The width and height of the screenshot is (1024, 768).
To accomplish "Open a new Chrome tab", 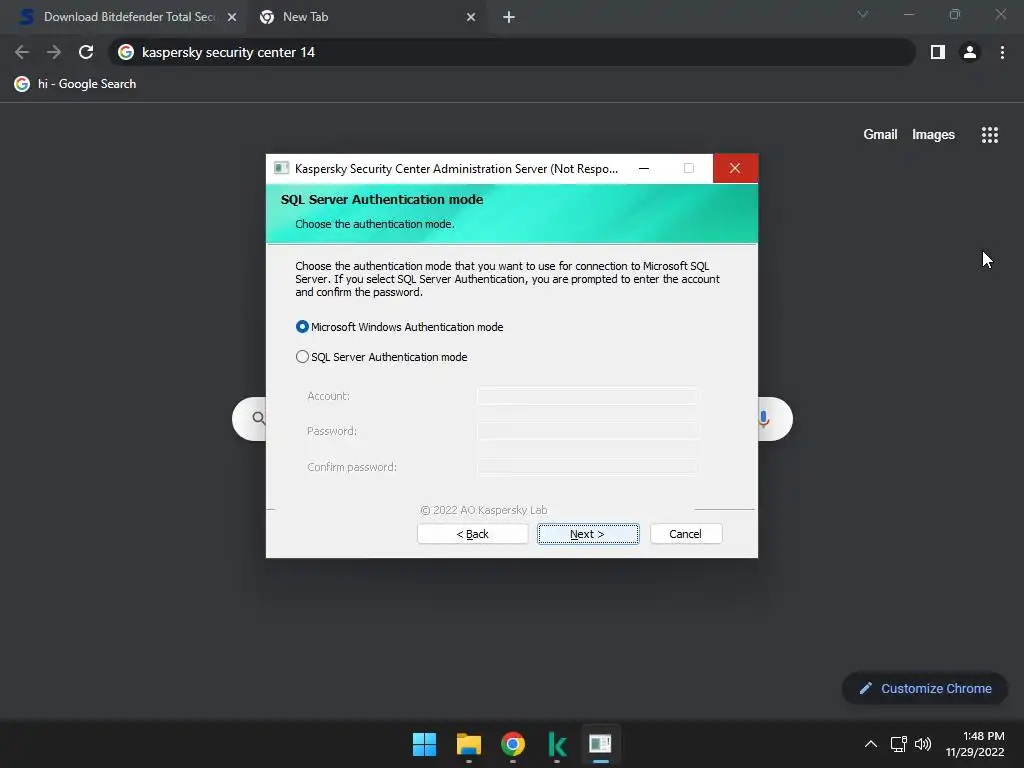I will (x=509, y=17).
